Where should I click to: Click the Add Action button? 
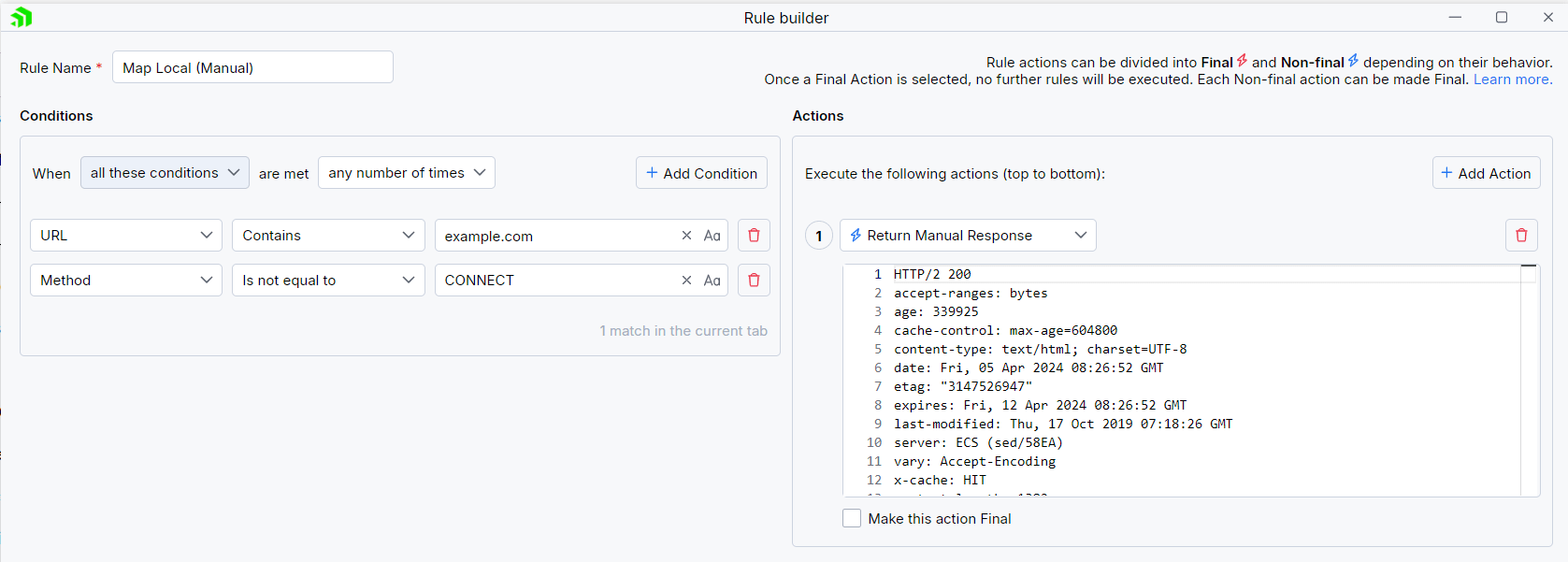[1487, 172]
